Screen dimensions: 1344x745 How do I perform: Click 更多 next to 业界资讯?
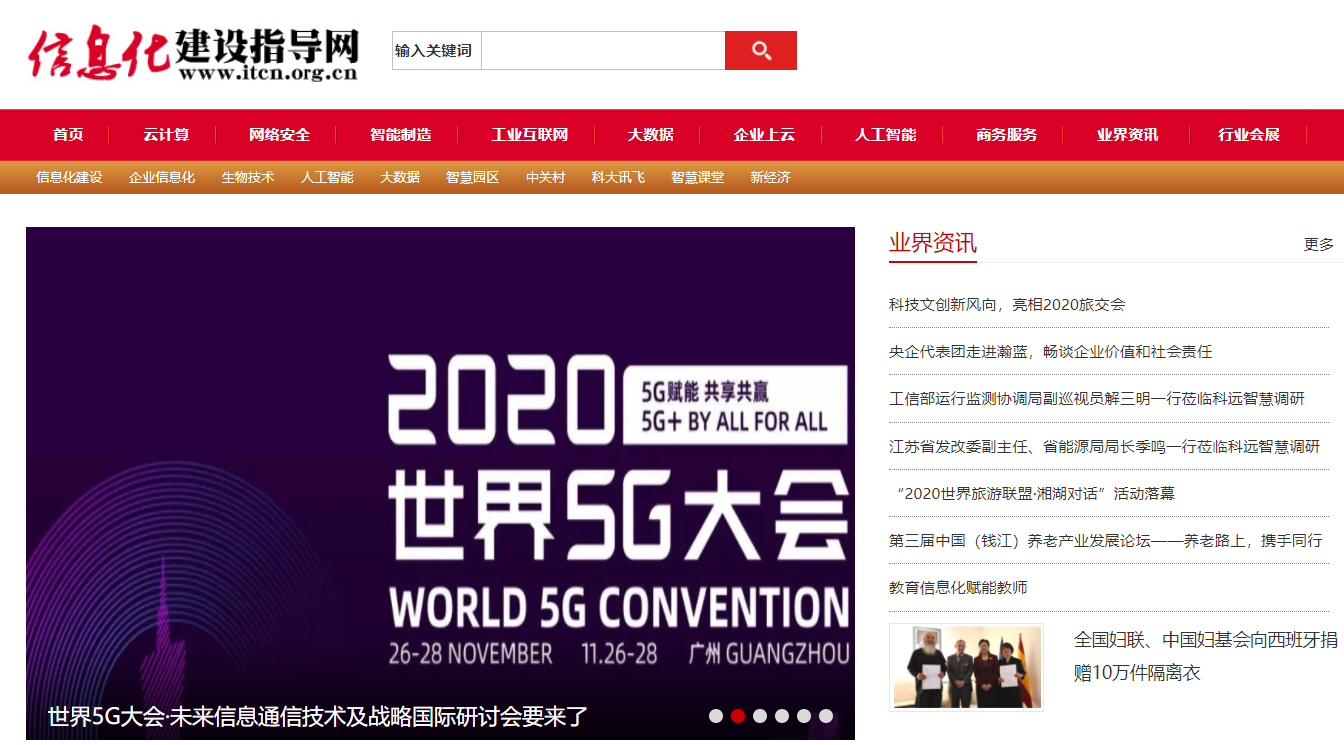[1318, 245]
